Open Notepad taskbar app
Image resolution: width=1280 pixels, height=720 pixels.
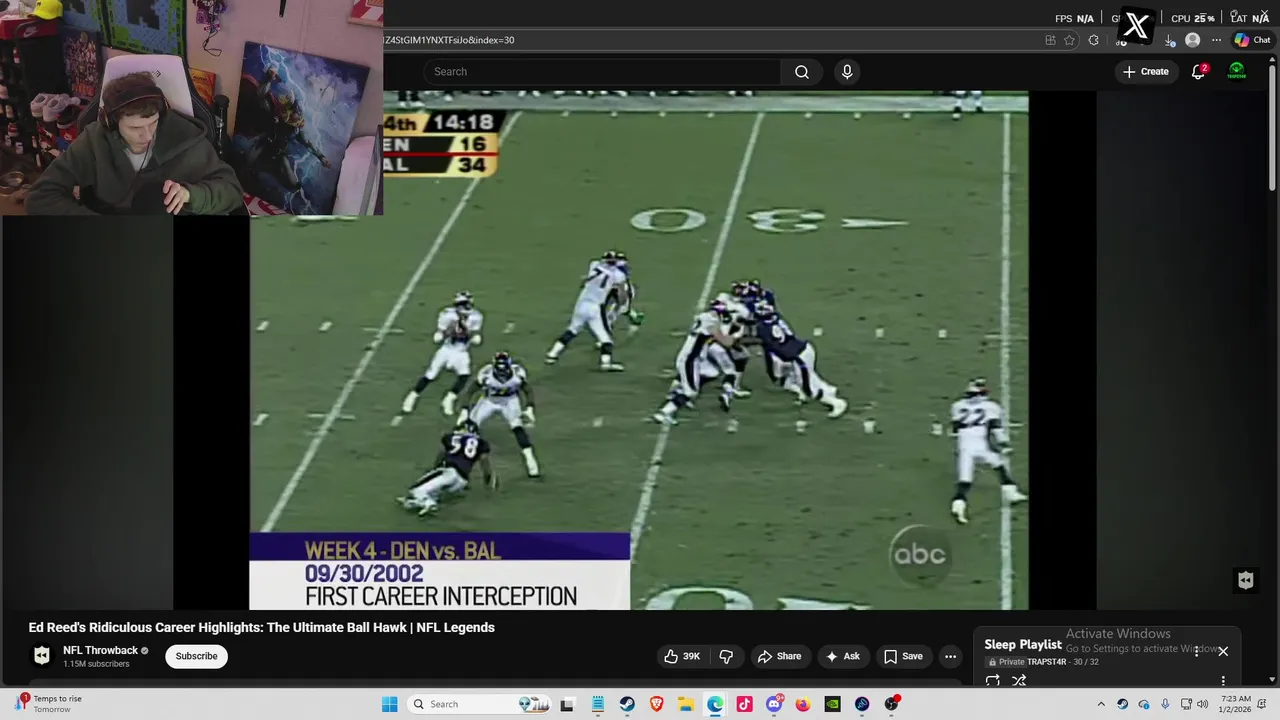[597, 704]
